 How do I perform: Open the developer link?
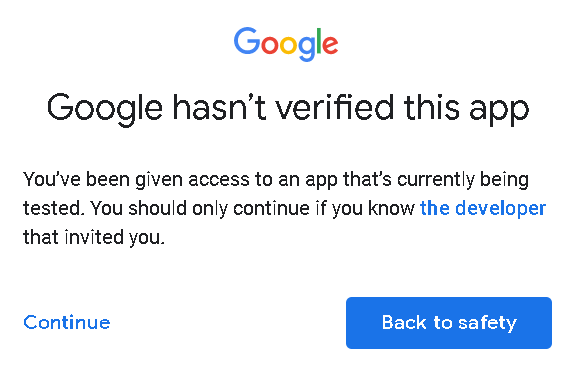pyautogui.click(x=483, y=209)
